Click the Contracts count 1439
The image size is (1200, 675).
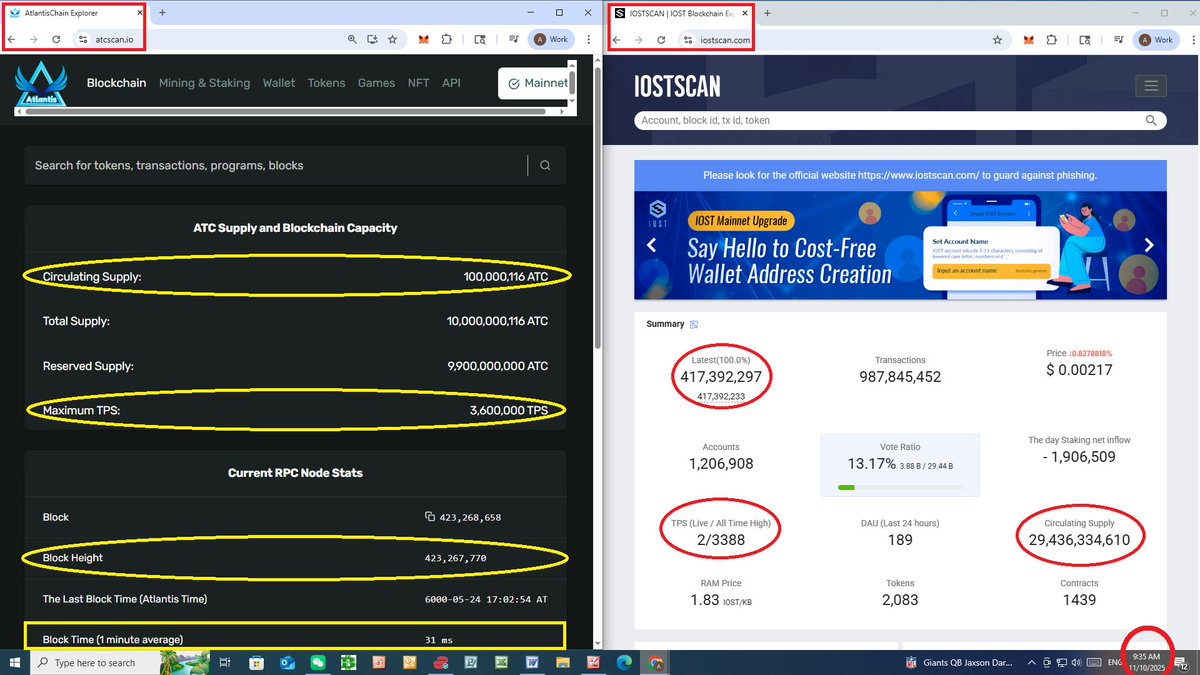pyautogui.click(x=1079, y=600)
